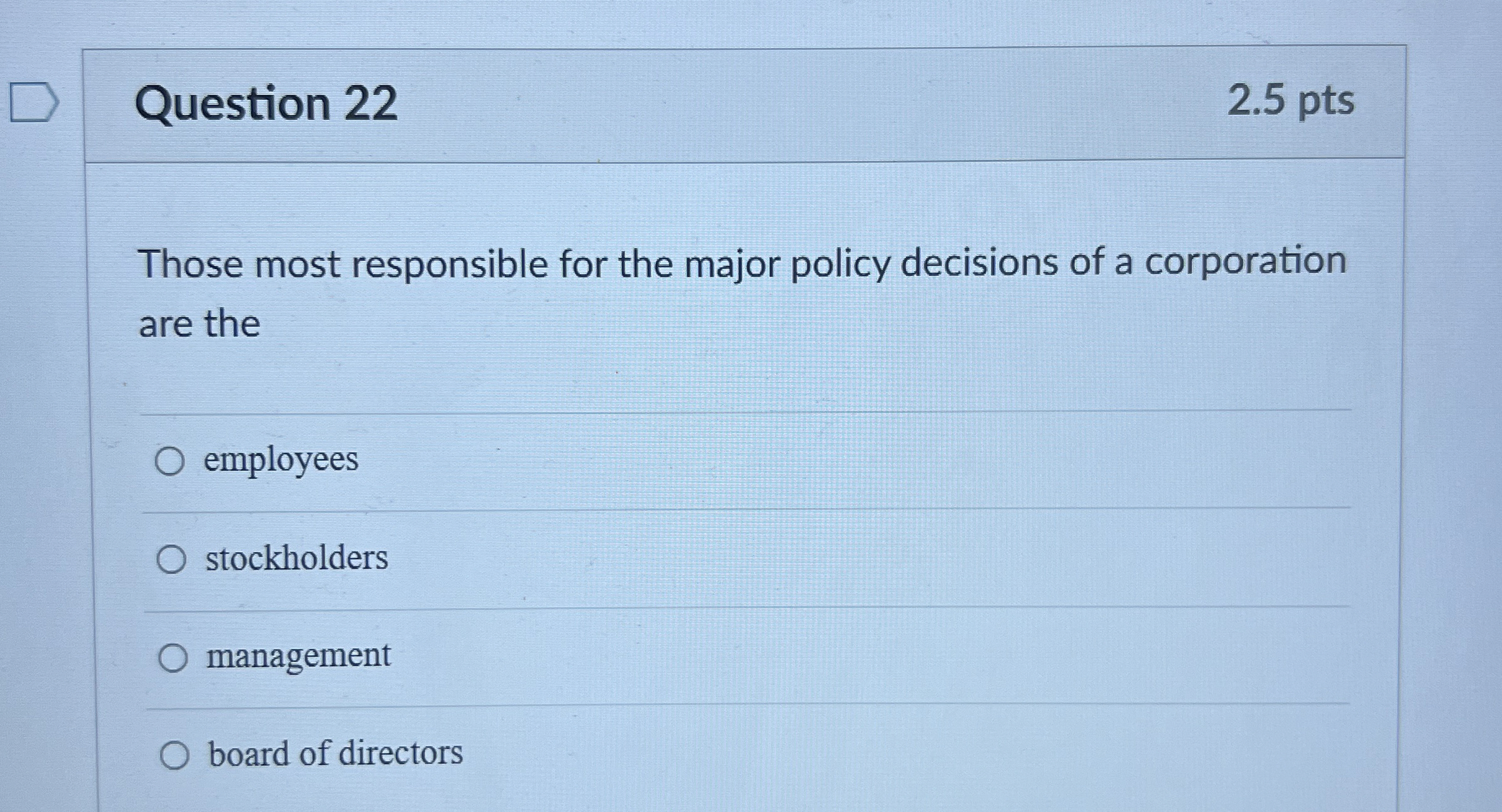Click the board of directors answer text
This screenshot has height=812, width=1502.
tap(334, 754)
